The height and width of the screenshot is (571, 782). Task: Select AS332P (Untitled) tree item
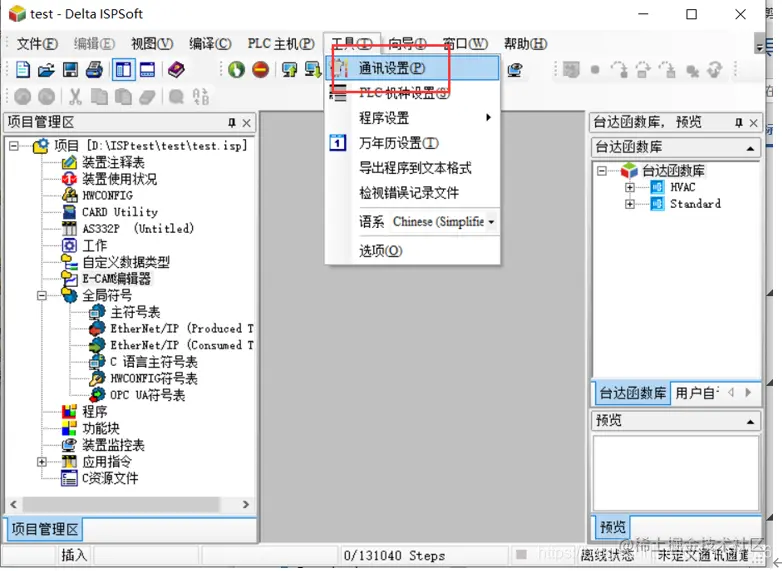[138, 229]
